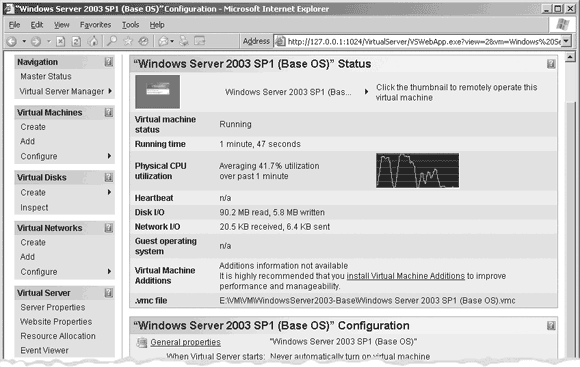This screenshot has height=367, width=580.
Task: Expand Virtual Networks Configure submenu arrow
Action: tap(109, 272)
